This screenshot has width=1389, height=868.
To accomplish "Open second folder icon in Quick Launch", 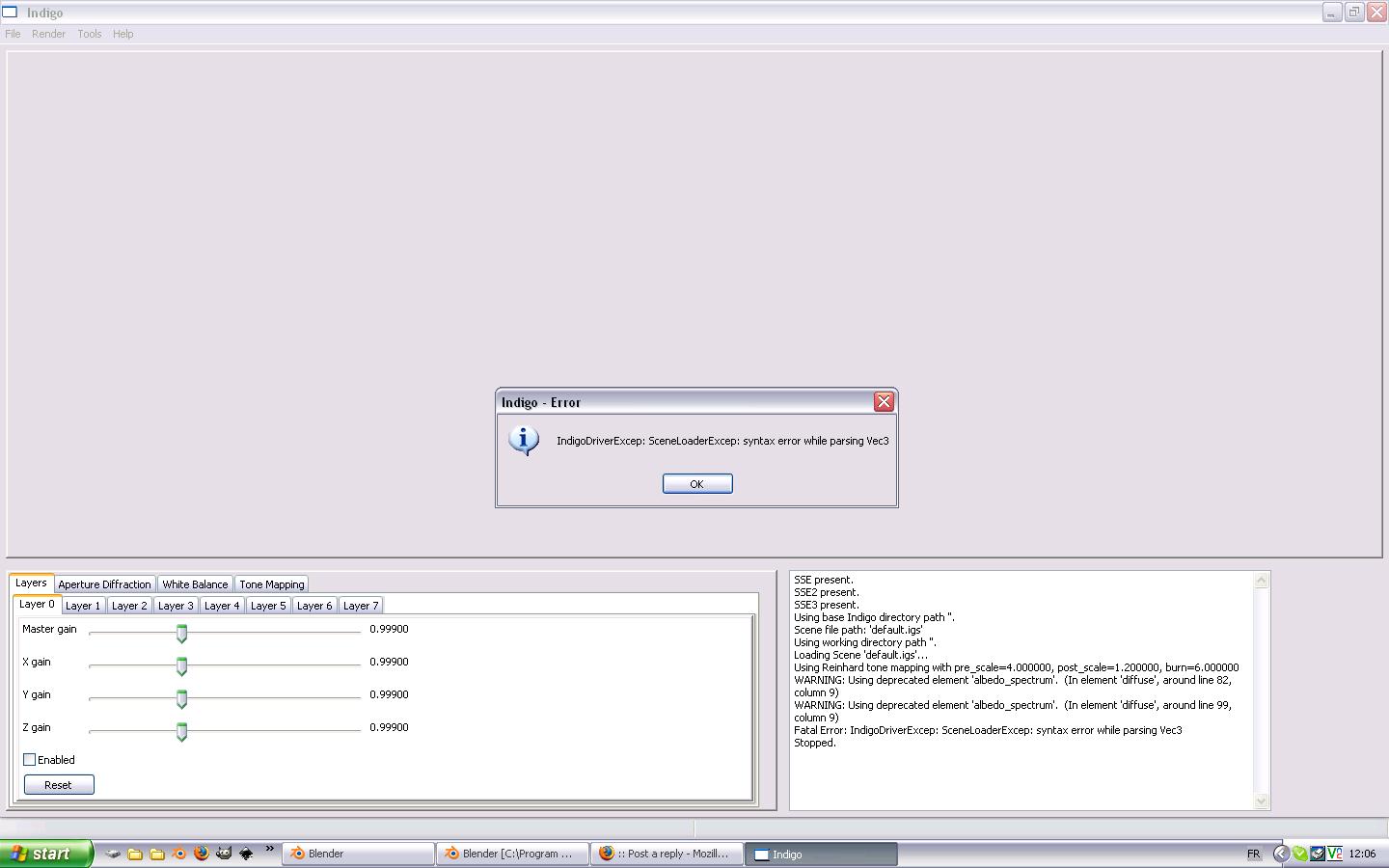I will (x=157, y=854).
